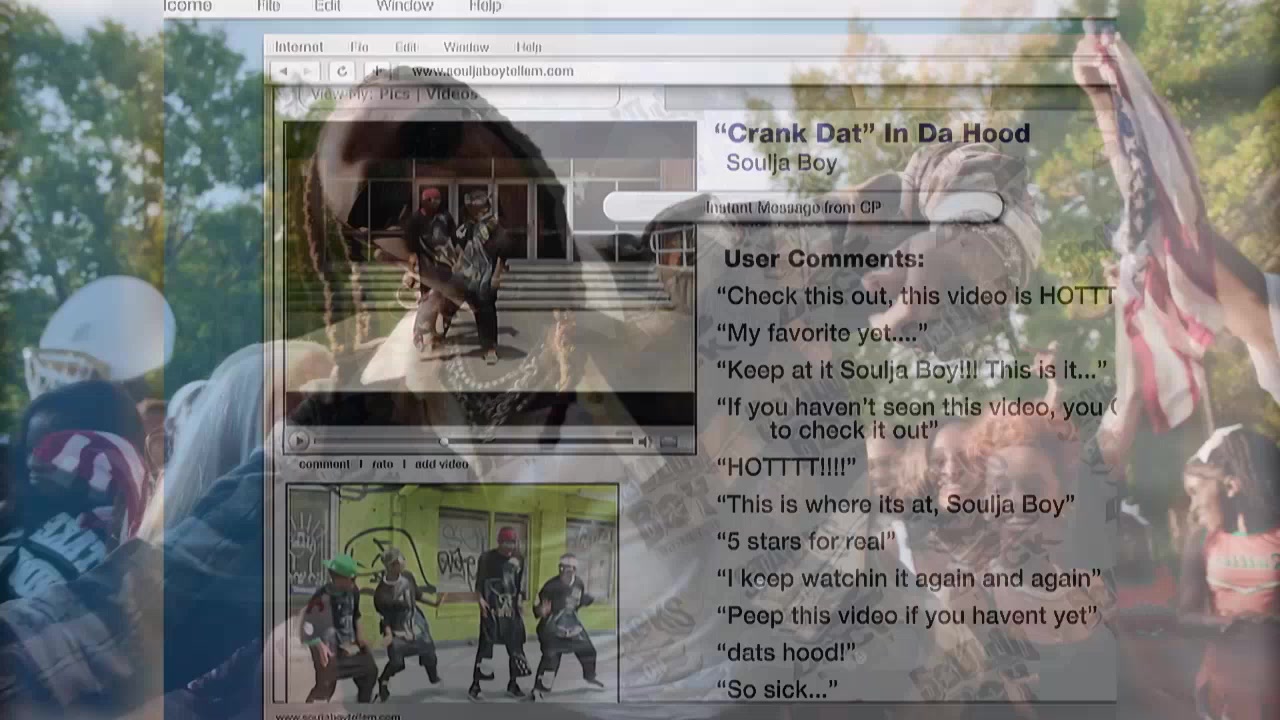Reload the page with refresh icon
The height and width of the screenshot is (720, 1280).
pos(342,71)
